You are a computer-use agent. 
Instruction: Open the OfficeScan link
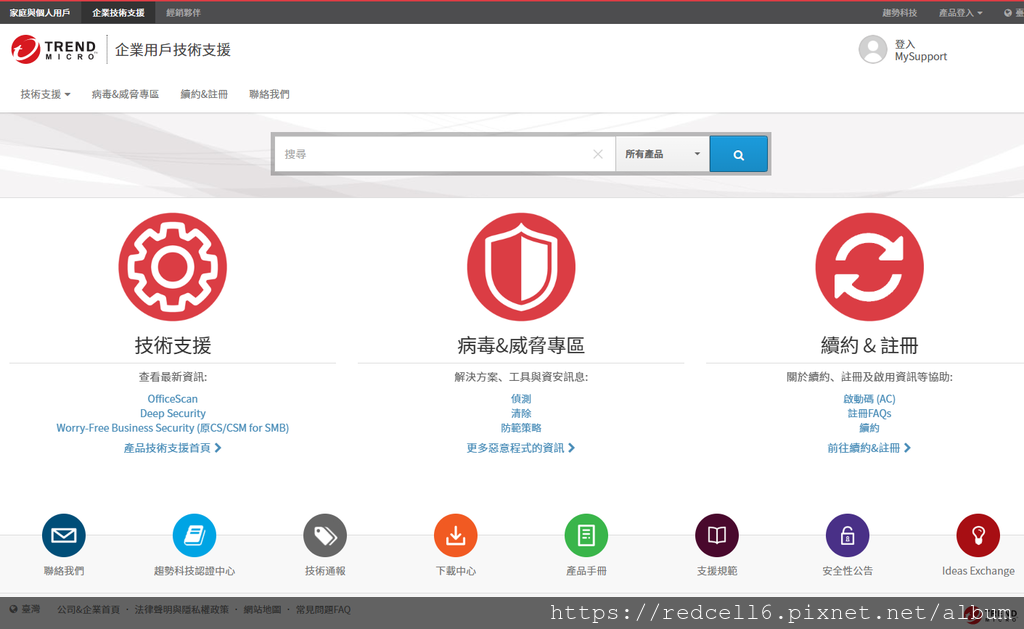click(172, 398)
